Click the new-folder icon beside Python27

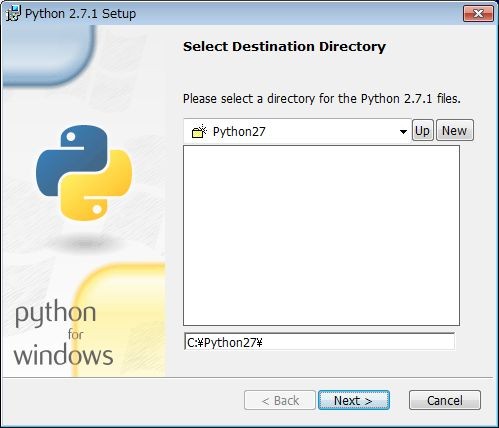199,131
